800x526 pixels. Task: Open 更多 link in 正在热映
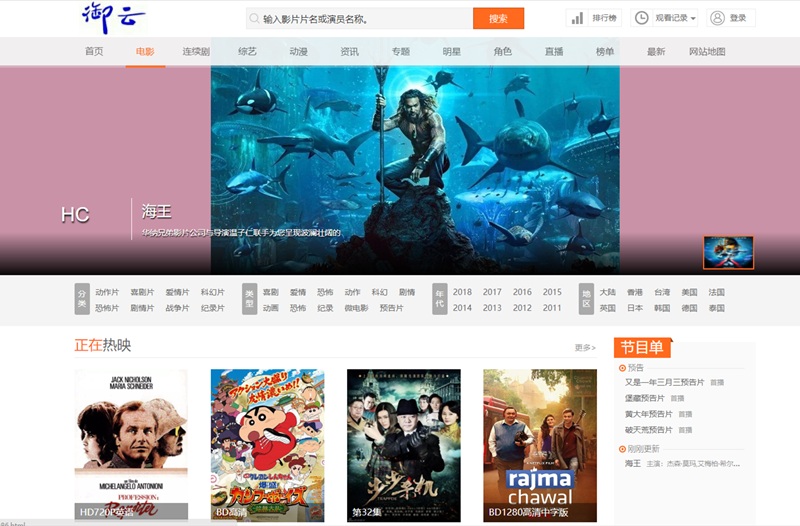[x=585, y=348]
